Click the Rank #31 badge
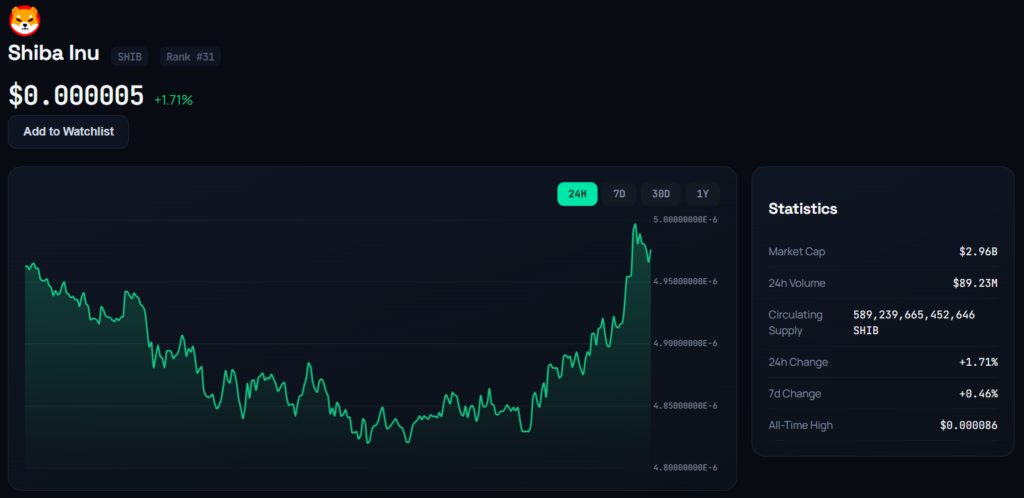The width and height of the screenshot is (1024, 498). (x=190, y=57)
